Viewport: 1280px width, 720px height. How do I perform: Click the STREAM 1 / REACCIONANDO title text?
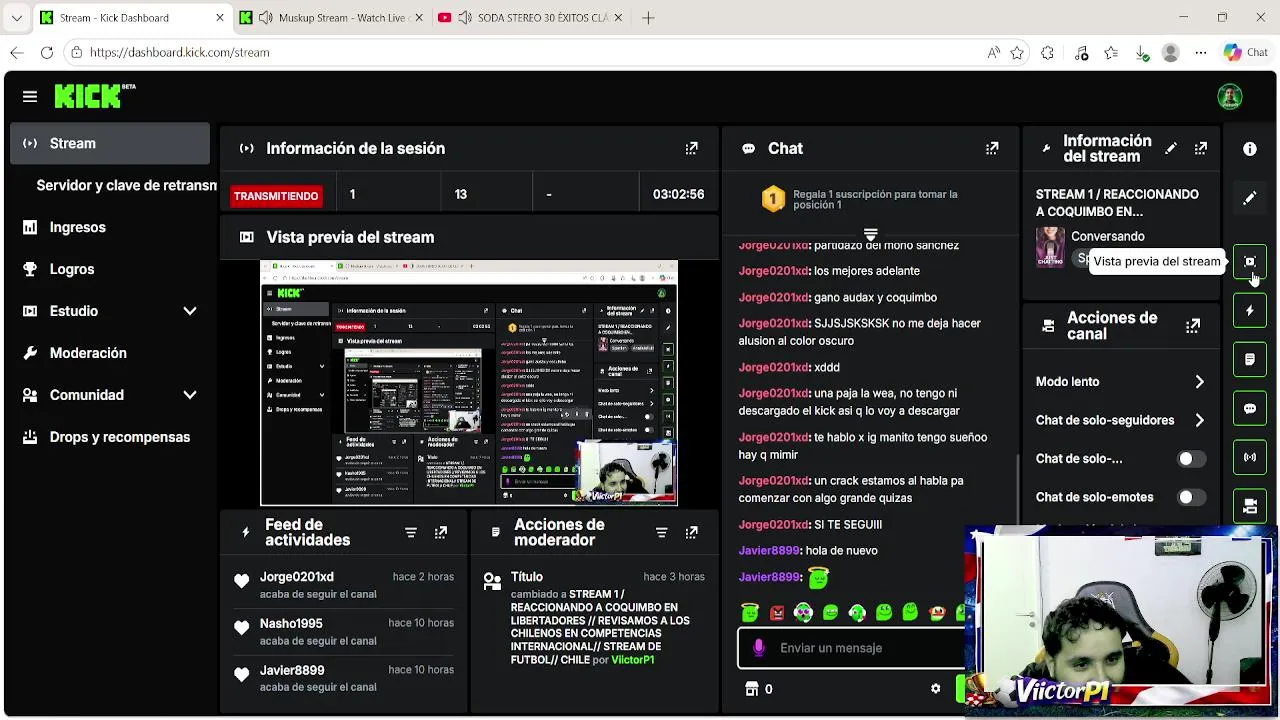tap(1117, 203)
